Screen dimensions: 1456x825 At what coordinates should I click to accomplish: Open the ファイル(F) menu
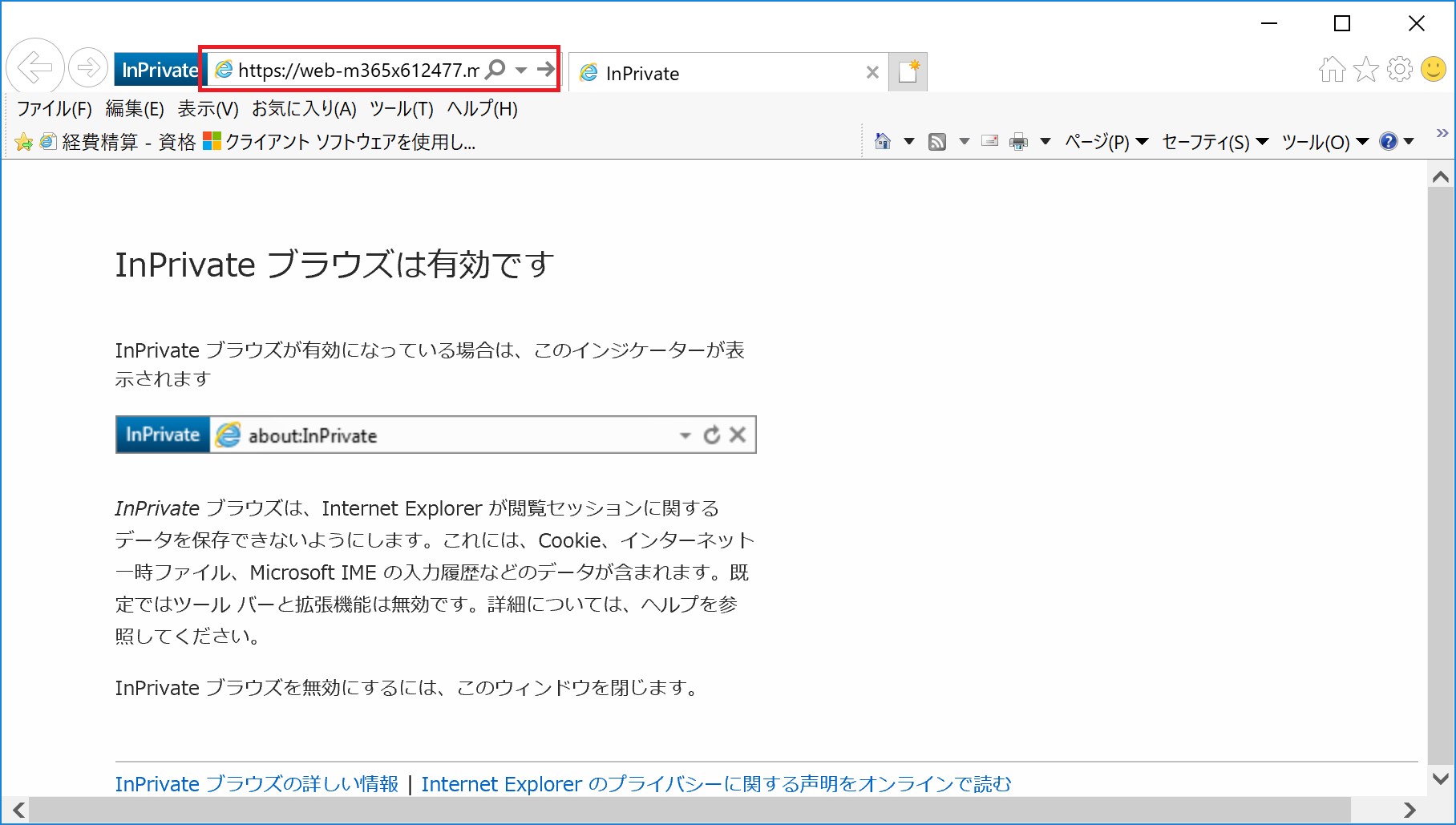click(55, 108)
